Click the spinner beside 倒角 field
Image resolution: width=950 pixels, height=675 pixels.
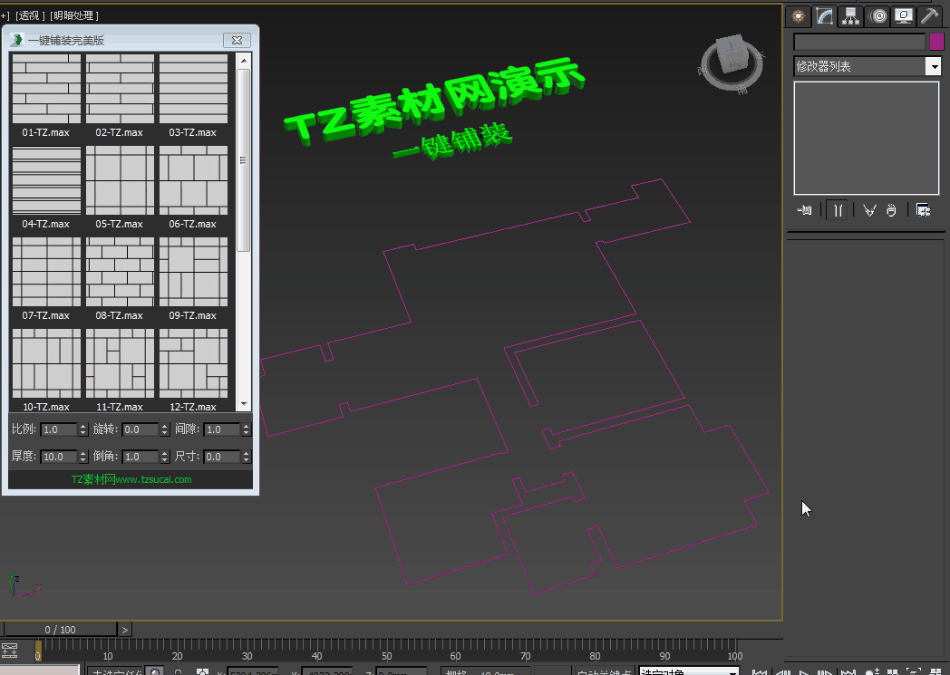coord(165,456)
